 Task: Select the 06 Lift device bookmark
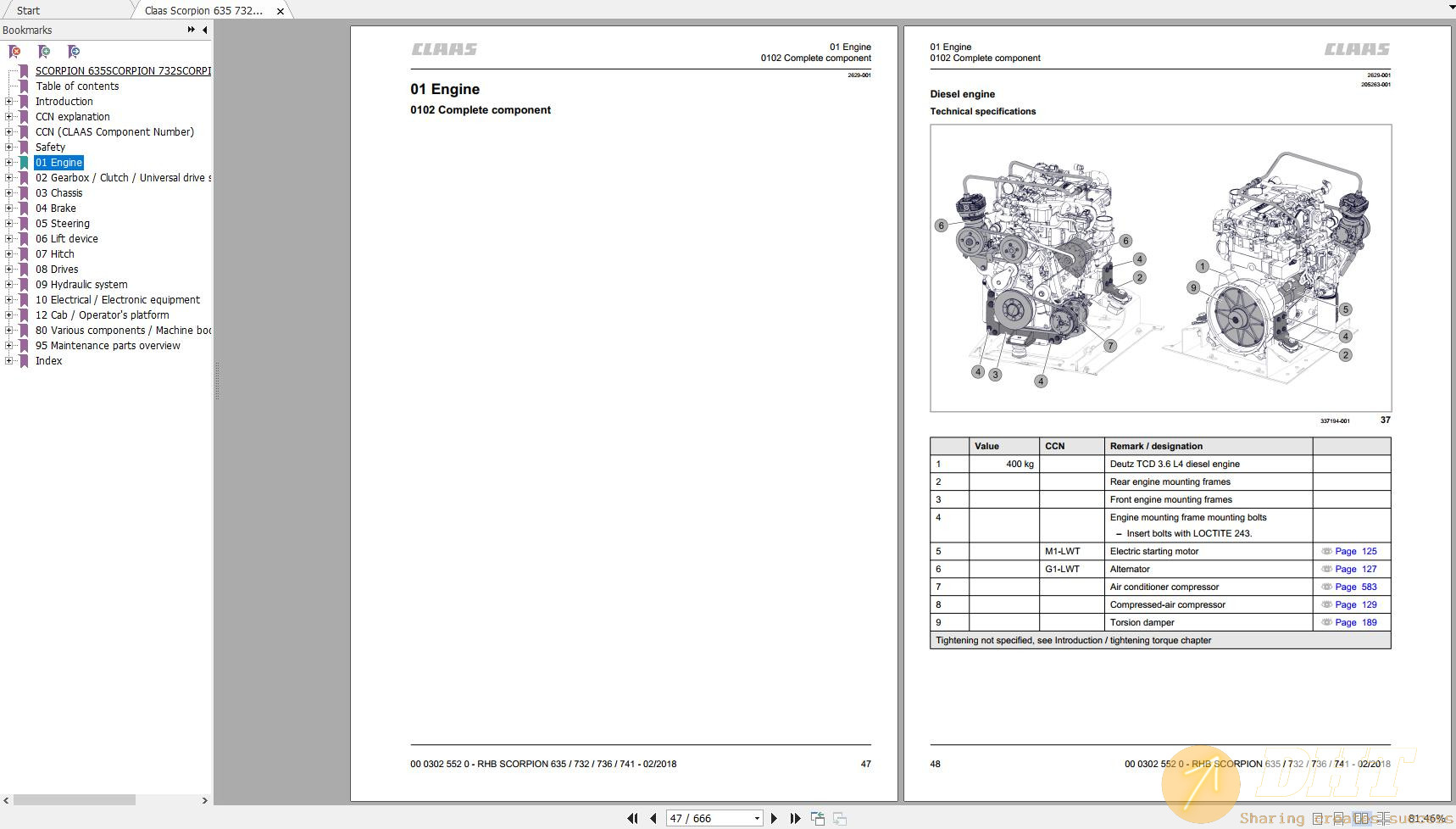click(66, 238)
